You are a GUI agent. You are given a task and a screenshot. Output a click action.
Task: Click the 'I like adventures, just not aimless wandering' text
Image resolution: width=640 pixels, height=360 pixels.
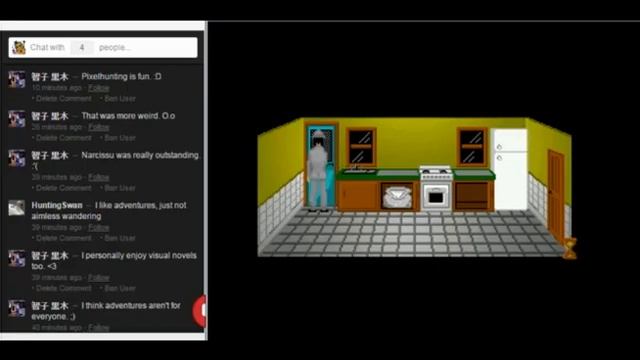pyautogui.click(x=109, y=211)
